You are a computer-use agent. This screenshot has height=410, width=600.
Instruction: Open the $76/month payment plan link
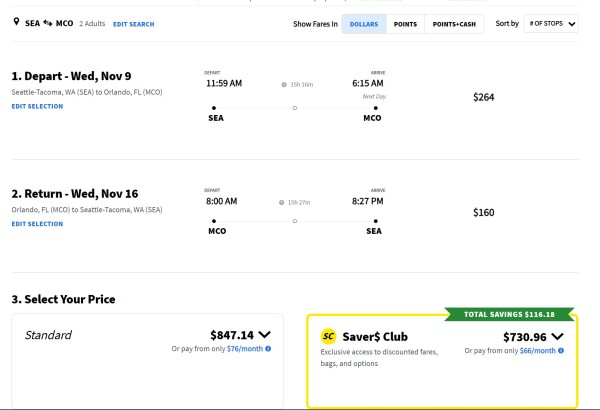tap(244, 349)
